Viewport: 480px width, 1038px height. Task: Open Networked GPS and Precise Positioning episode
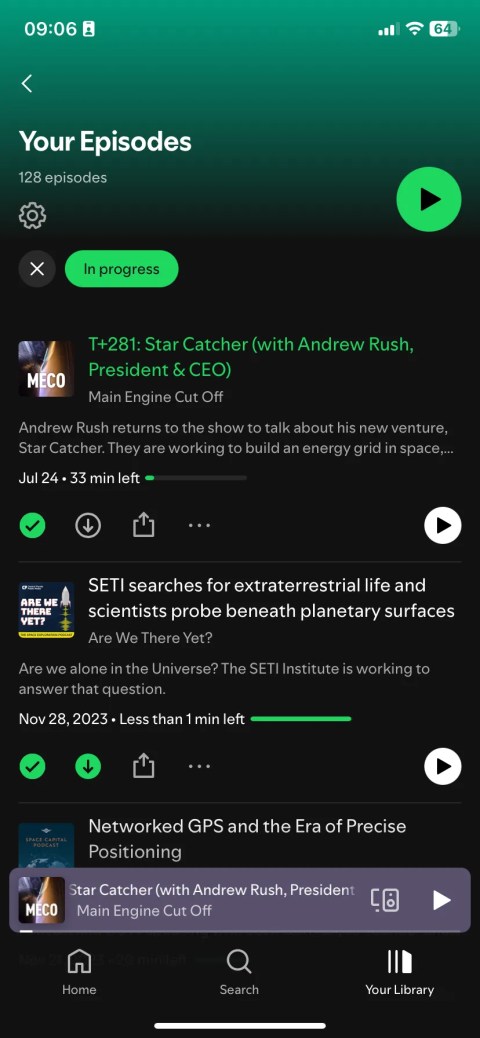247,839
